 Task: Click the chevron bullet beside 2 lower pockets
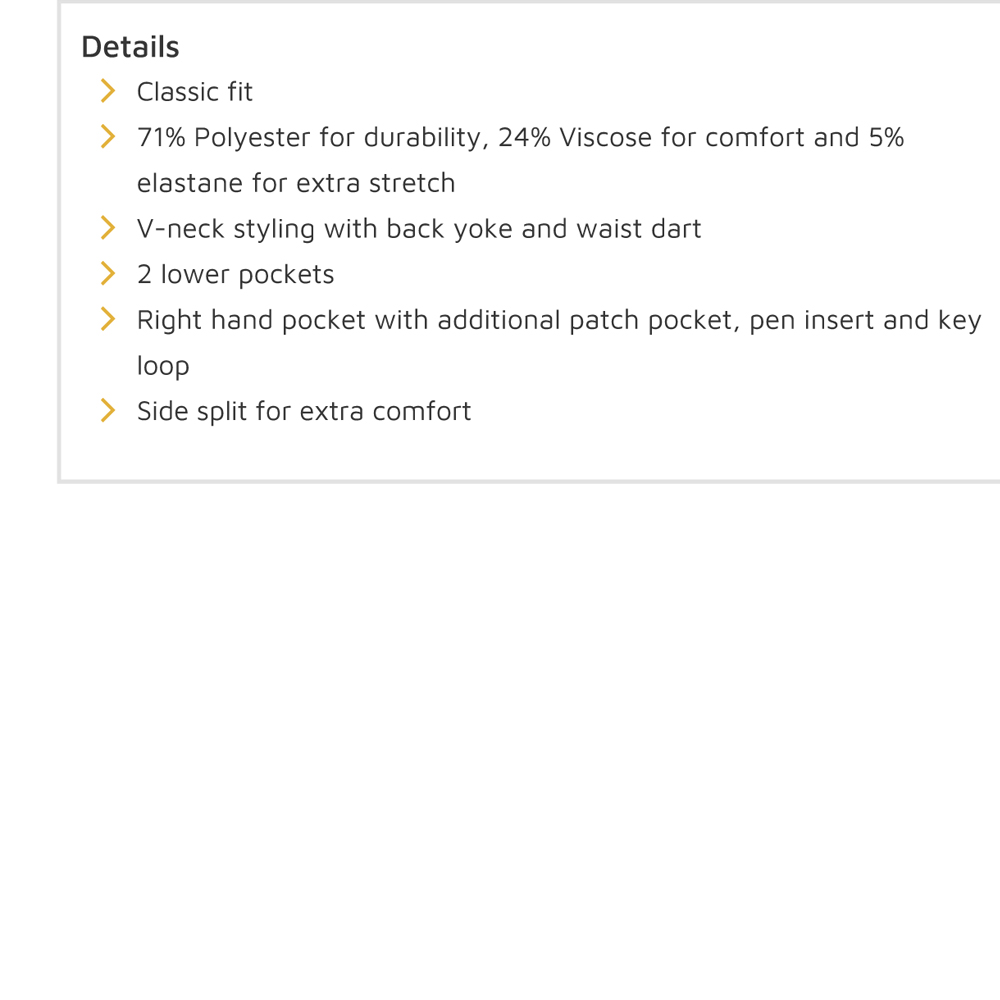coord(108,274)
